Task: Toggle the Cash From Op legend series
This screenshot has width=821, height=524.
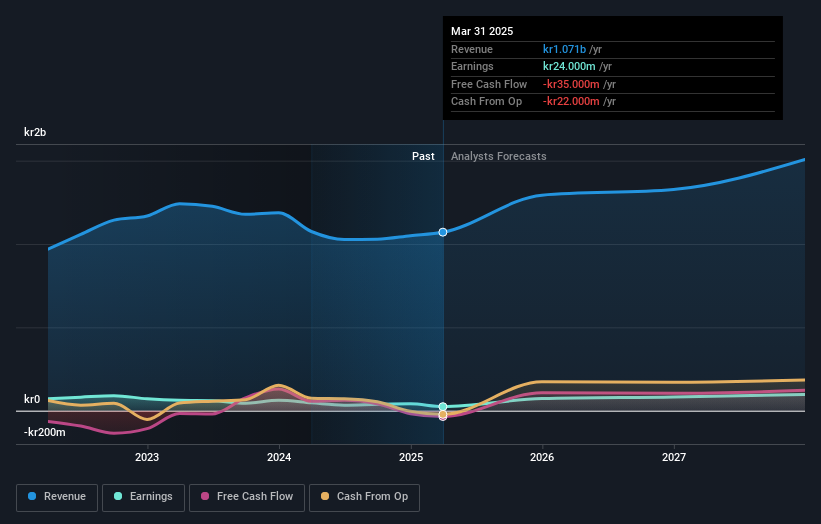Action: point(364,497)
